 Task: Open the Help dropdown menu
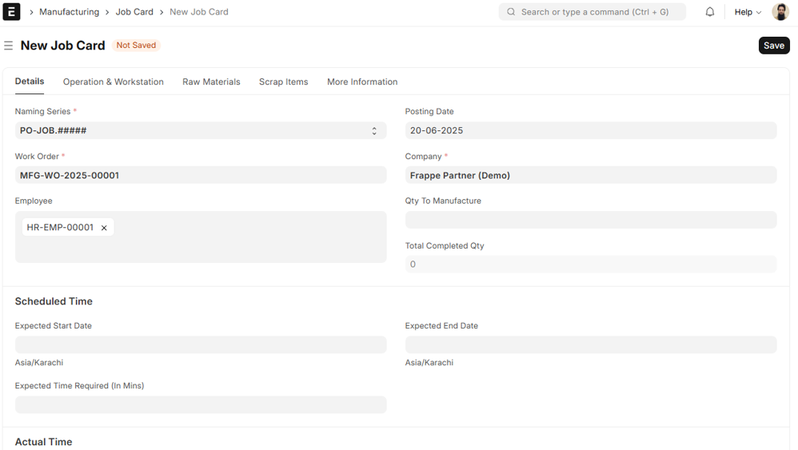coord(747,12)
